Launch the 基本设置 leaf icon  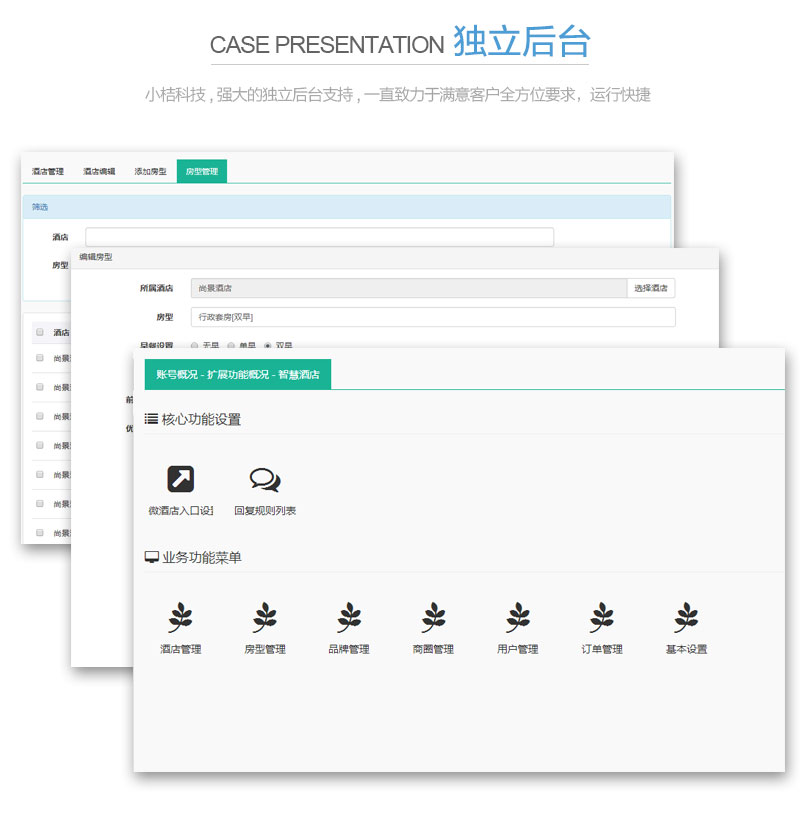(x=686, y=618)
